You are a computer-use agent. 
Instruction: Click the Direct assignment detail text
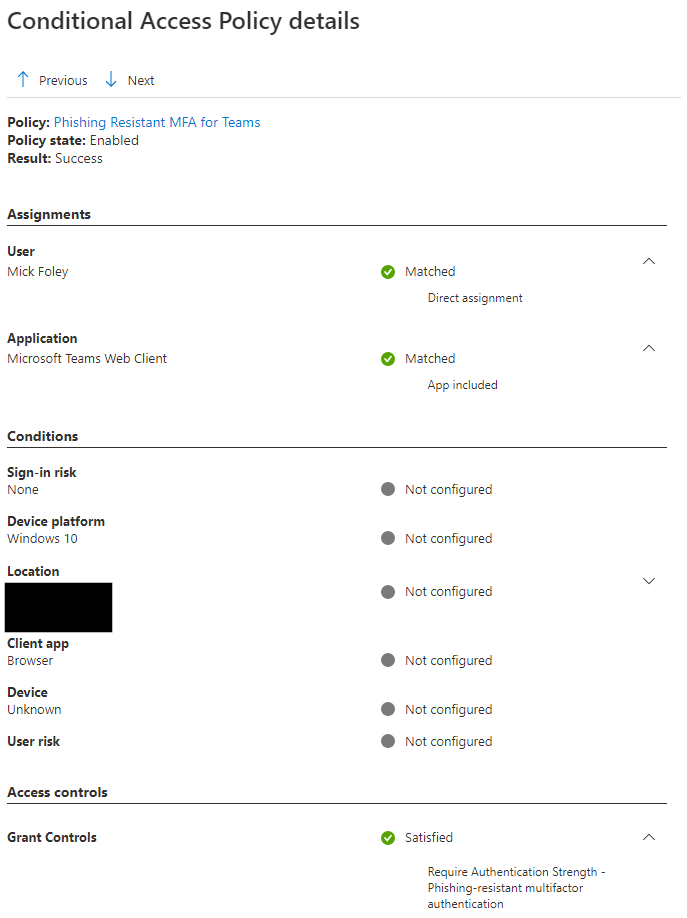point(475,298)
